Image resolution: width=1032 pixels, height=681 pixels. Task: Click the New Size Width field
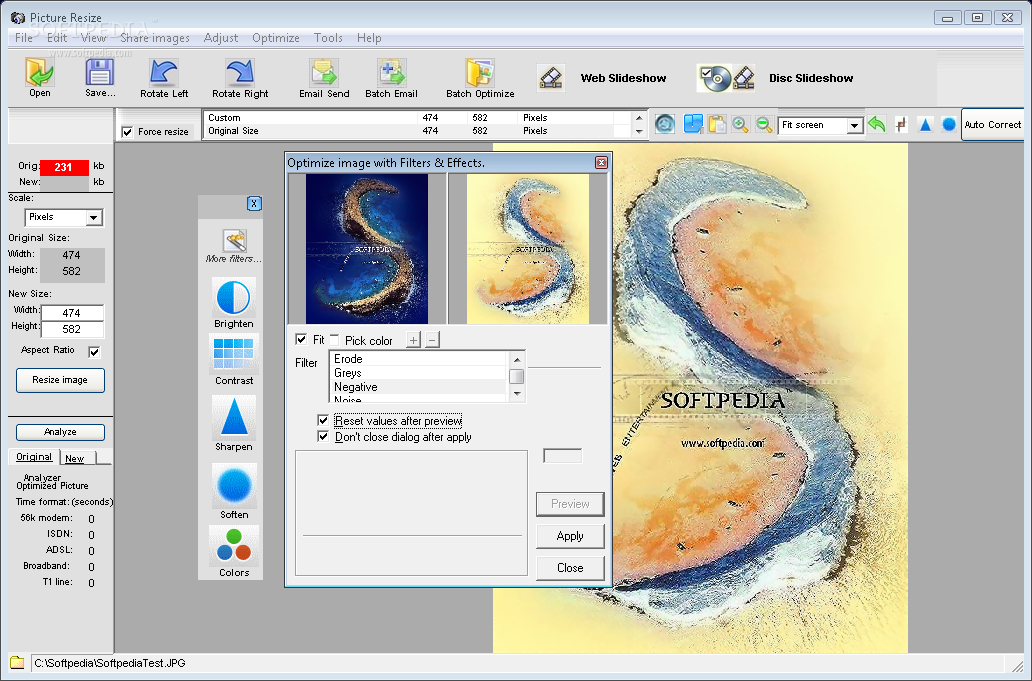72,313
